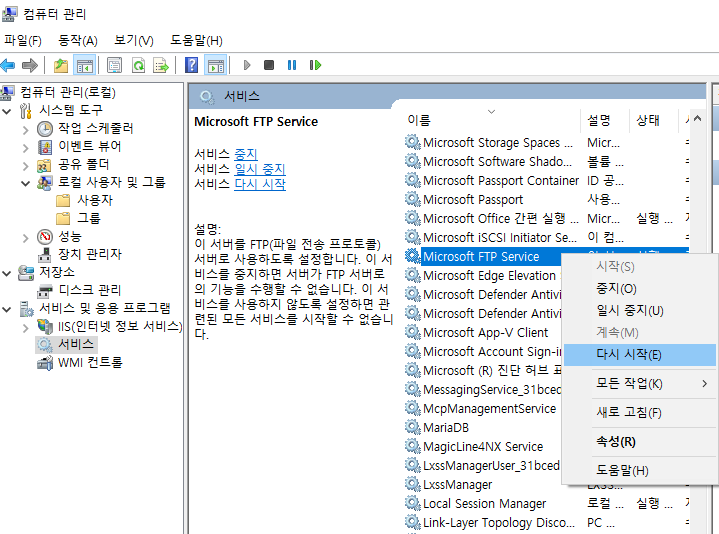Select 컴퓨터 관리(로컬) root node

68,92
